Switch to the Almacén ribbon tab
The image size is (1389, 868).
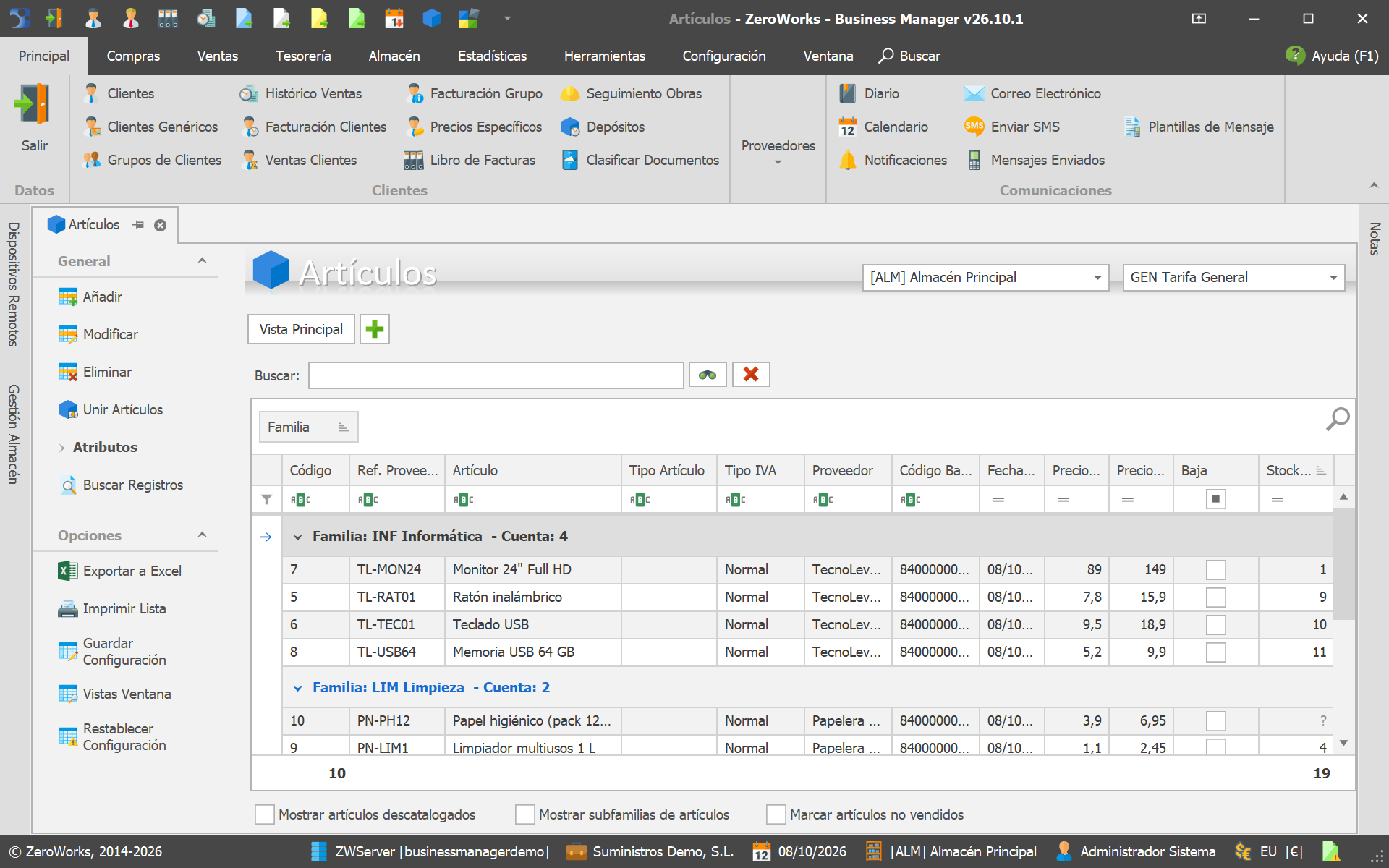click(x=394, y=56)
